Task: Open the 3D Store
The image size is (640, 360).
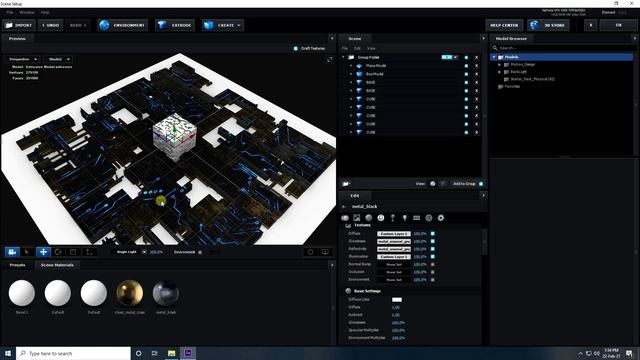Action: pos(548,25)
